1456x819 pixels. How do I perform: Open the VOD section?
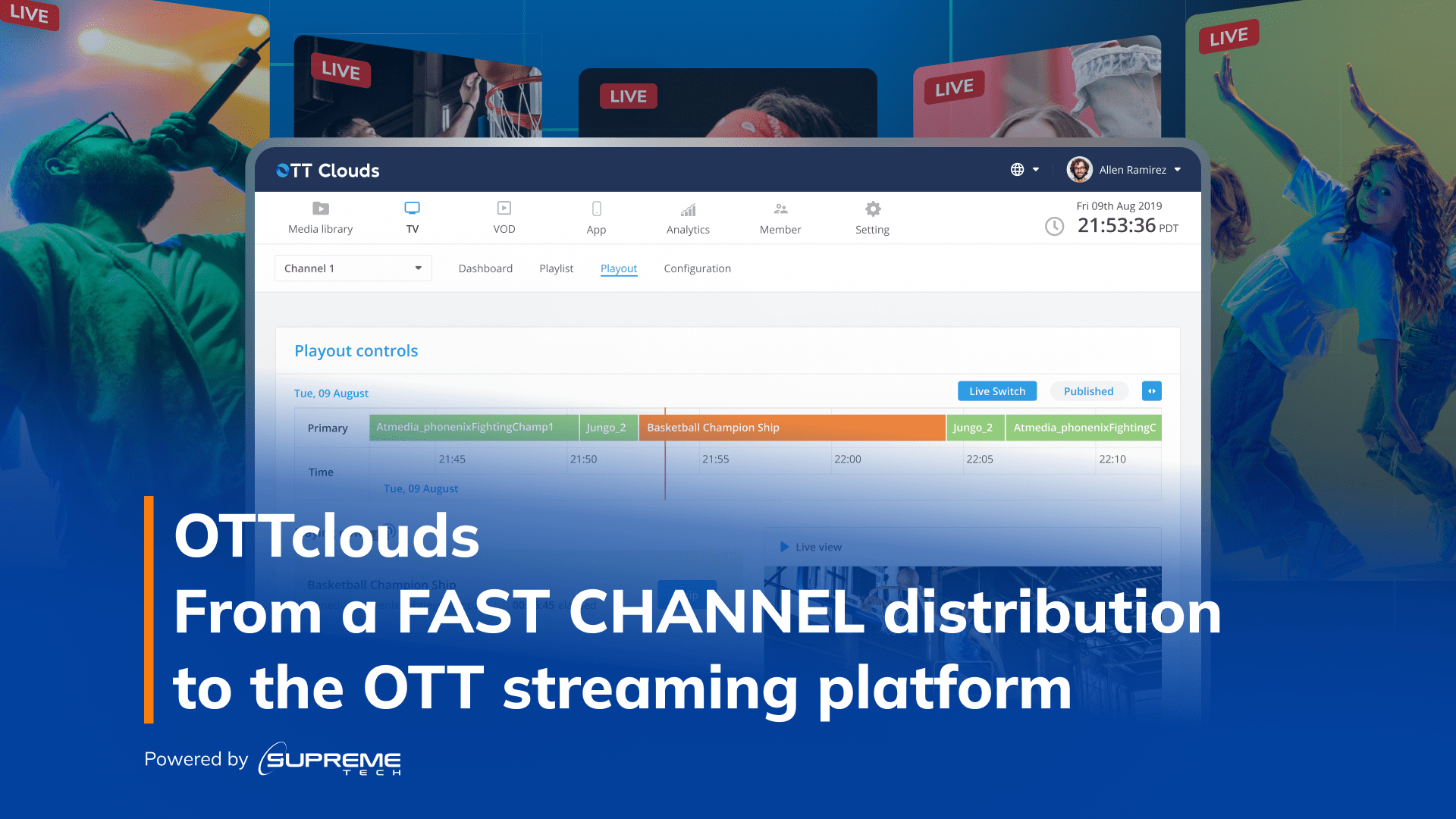point(504,217)
